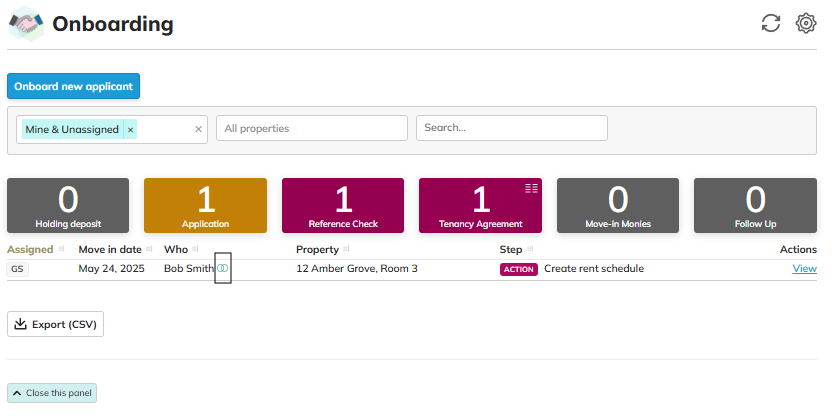Image resolution: width=838 pixels, height=416 pixels.
Task: Sort by the Step column icon
Action: 530,249
